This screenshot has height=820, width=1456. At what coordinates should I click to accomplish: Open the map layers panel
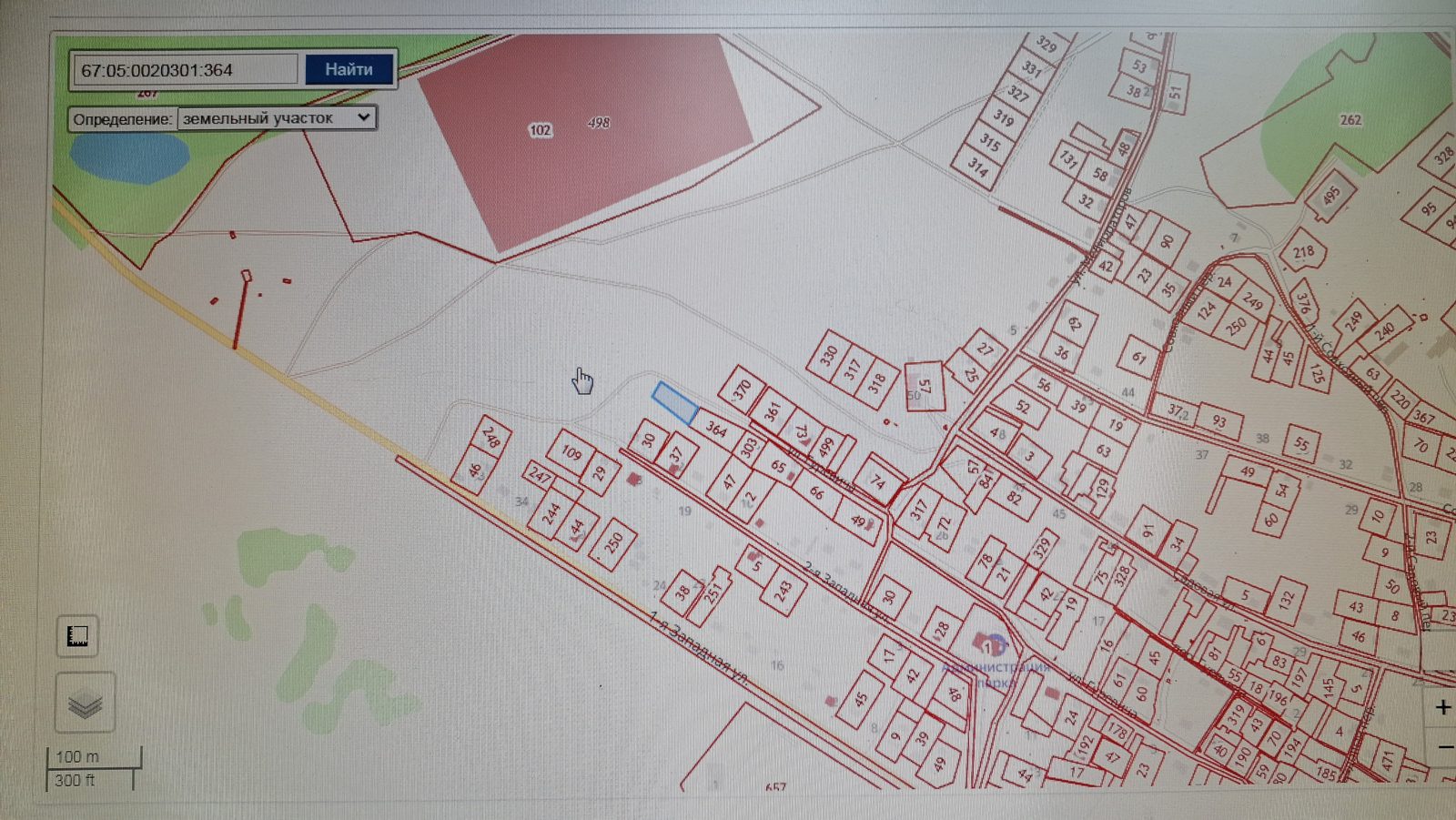[85, 702]
